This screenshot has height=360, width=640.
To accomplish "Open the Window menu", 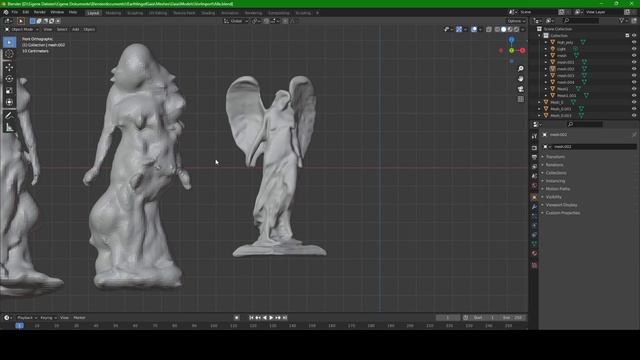I will (x=57, y=12).
